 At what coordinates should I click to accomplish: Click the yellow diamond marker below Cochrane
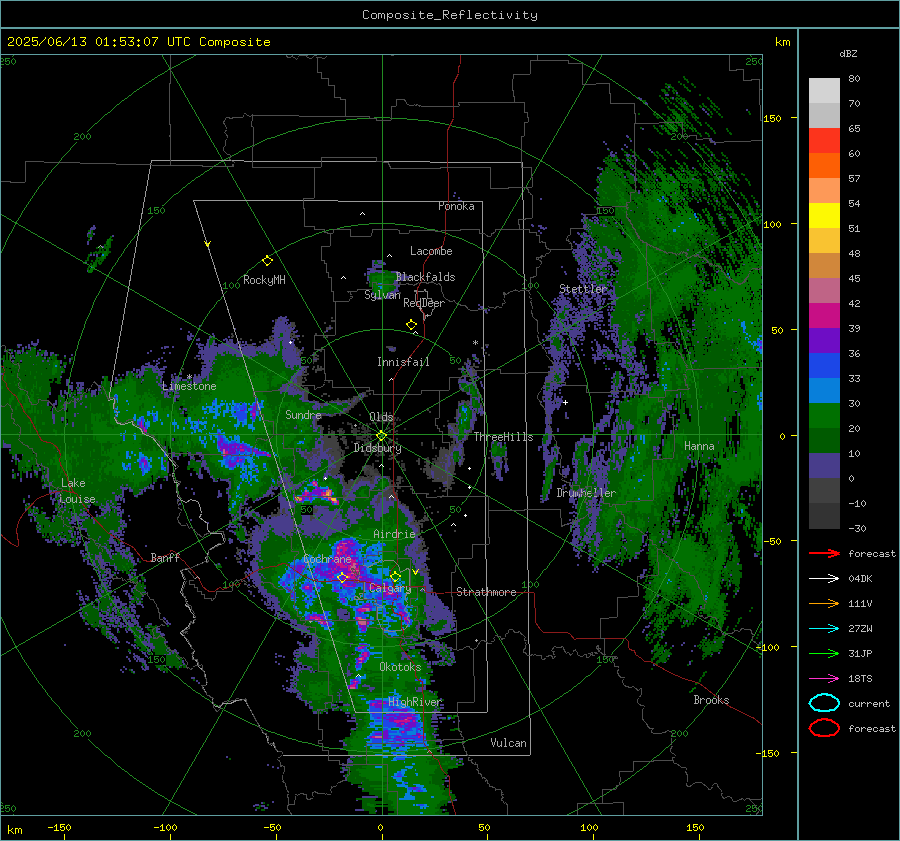point(342,578)
